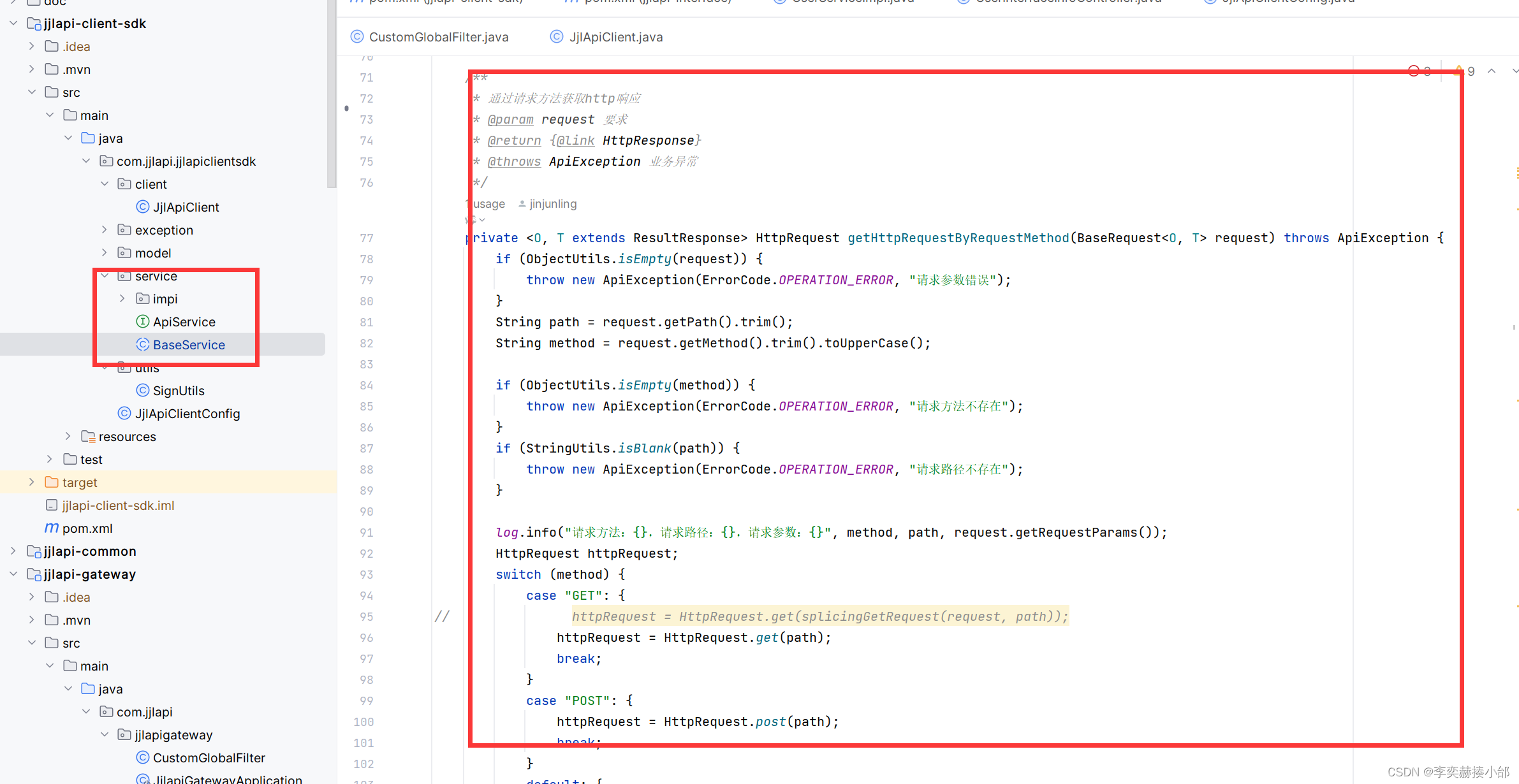This screenshot has width=1519, height=784.
Task: Expand the exception package folder
Action: (x=108, y=230)
